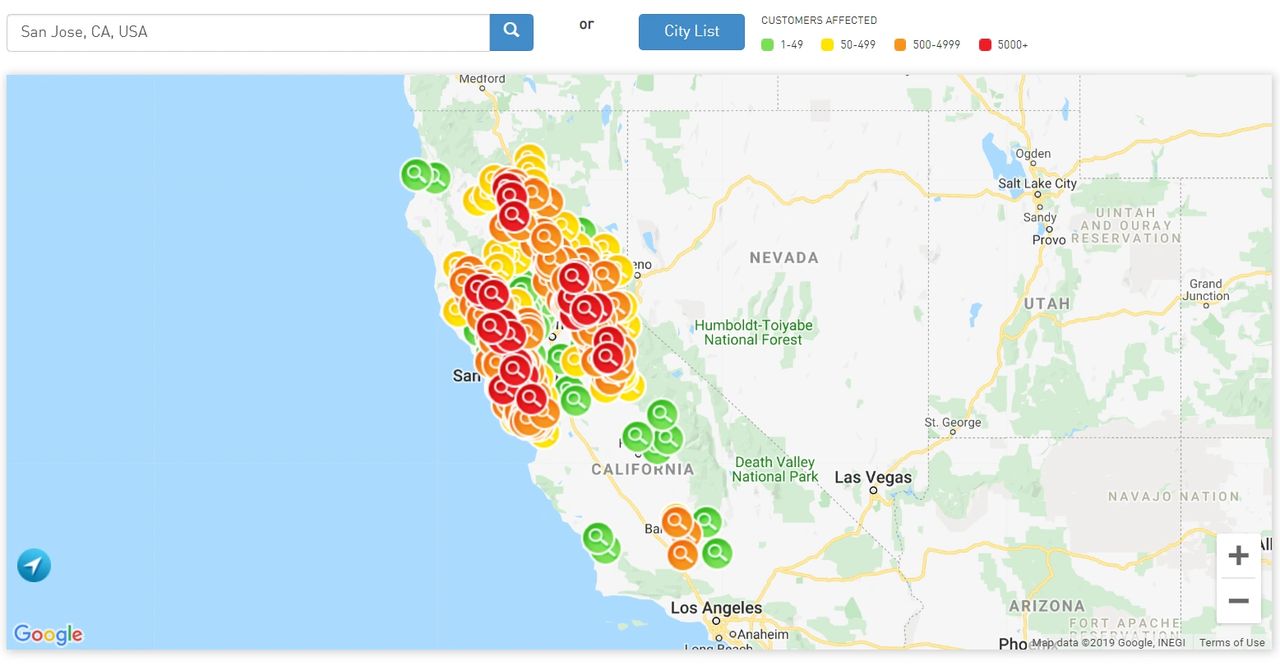Zoom out with the minus button
1280x666 pixels.
(x=1238, y=601)
